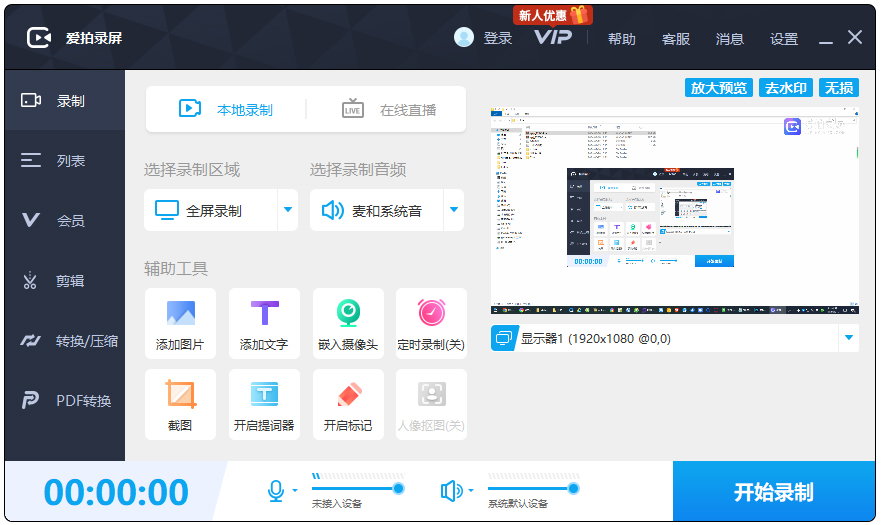This screenshot has width=881, height=525.
Task: Click the 爱拍录屏 app logo icon
Action: (39, 38)
